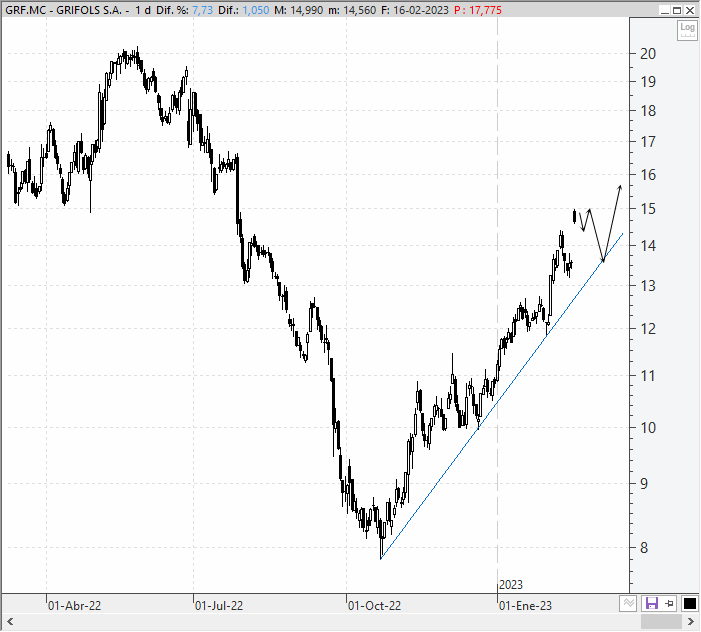701x632 pixels.
Task: Click the title 'GRF.MC - GRIFOLS S.A.'
Action: click(x=63, y=10)
